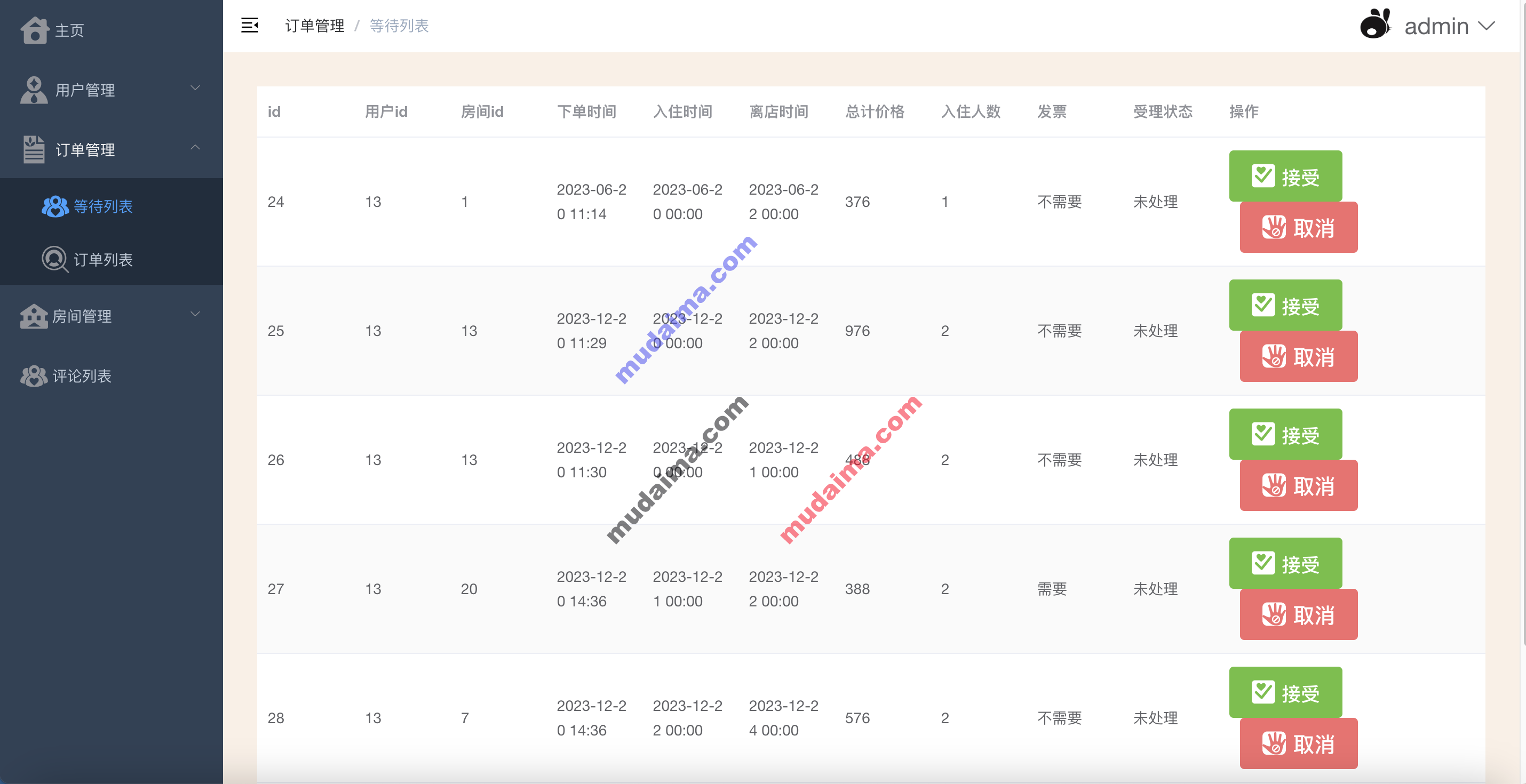Cancel order 27 with the 取消 label

pyautogui.click(x=1314, y=615)
